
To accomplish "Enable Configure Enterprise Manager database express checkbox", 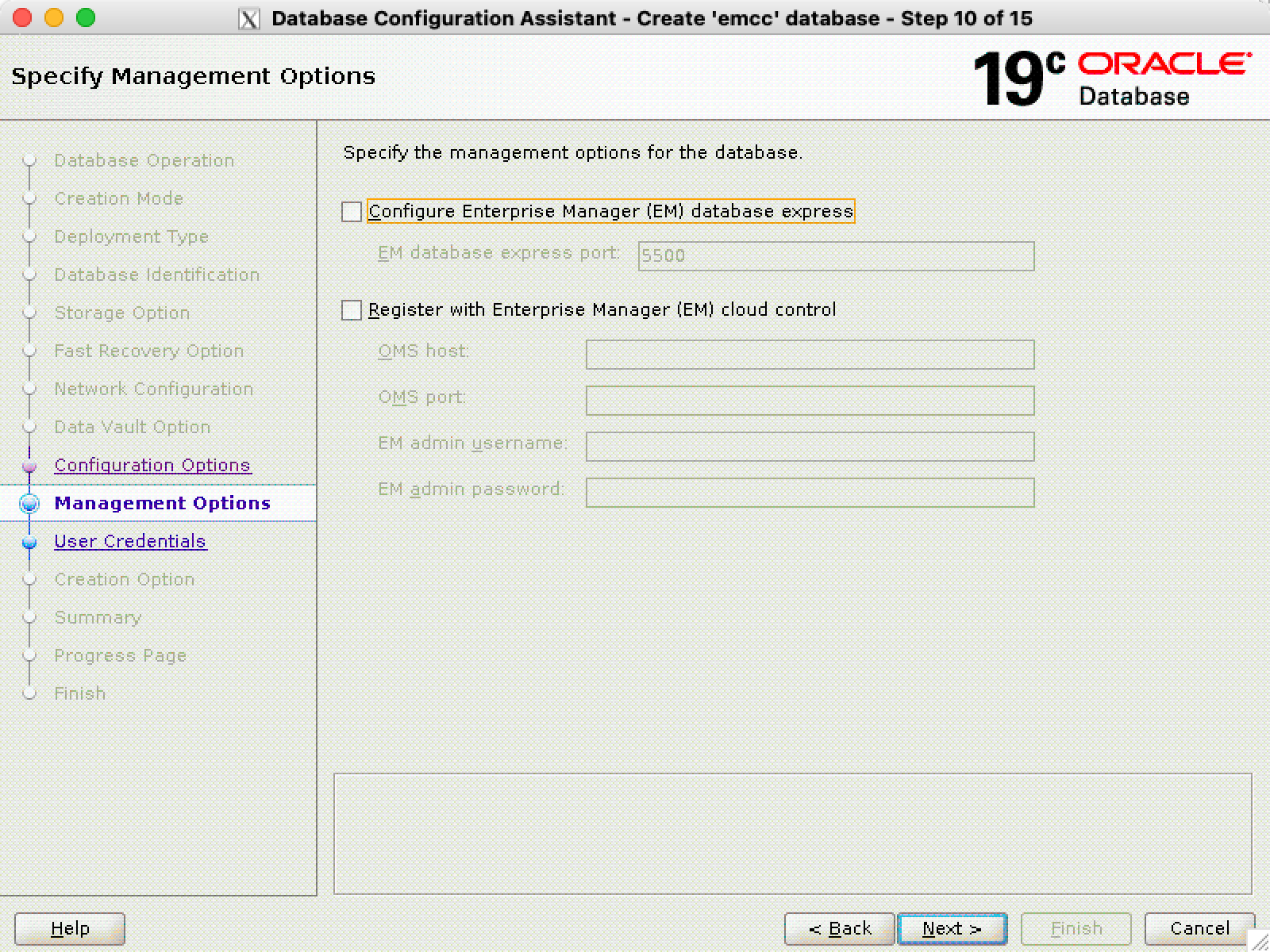I will pos(352,212).
